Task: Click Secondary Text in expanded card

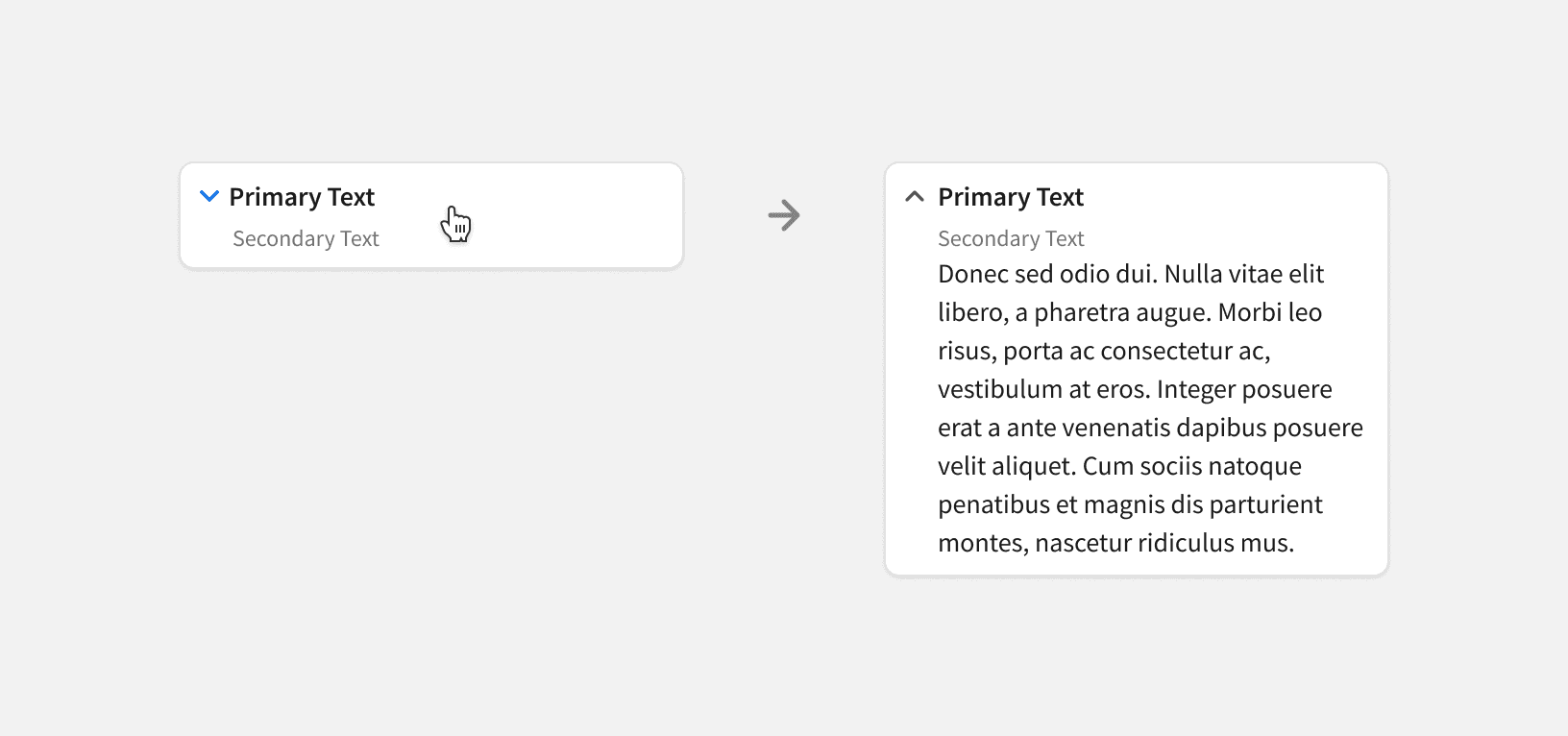Action: [1011, 238]
